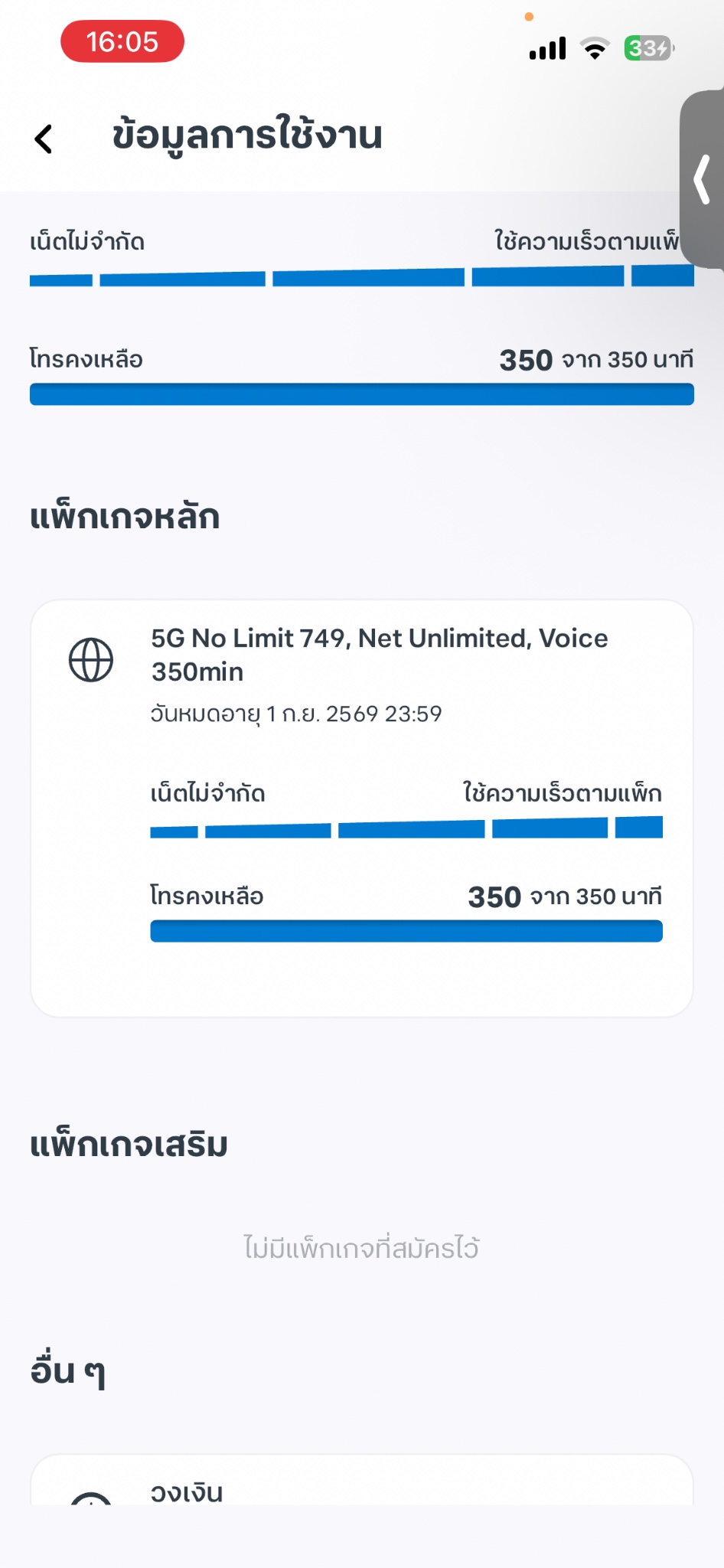Tap the call minutes bar inside package card

(x=406, y=931)
